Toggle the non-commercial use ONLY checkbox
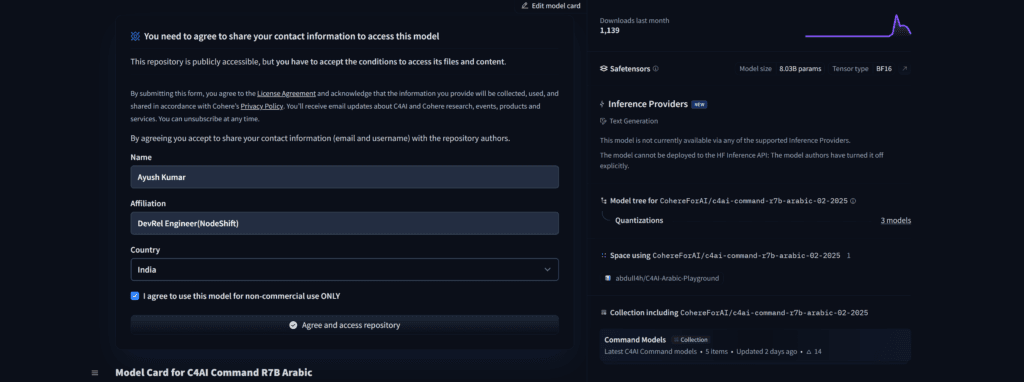The width and height of the screenshot is (1024, 382). (x=135, y=296)
